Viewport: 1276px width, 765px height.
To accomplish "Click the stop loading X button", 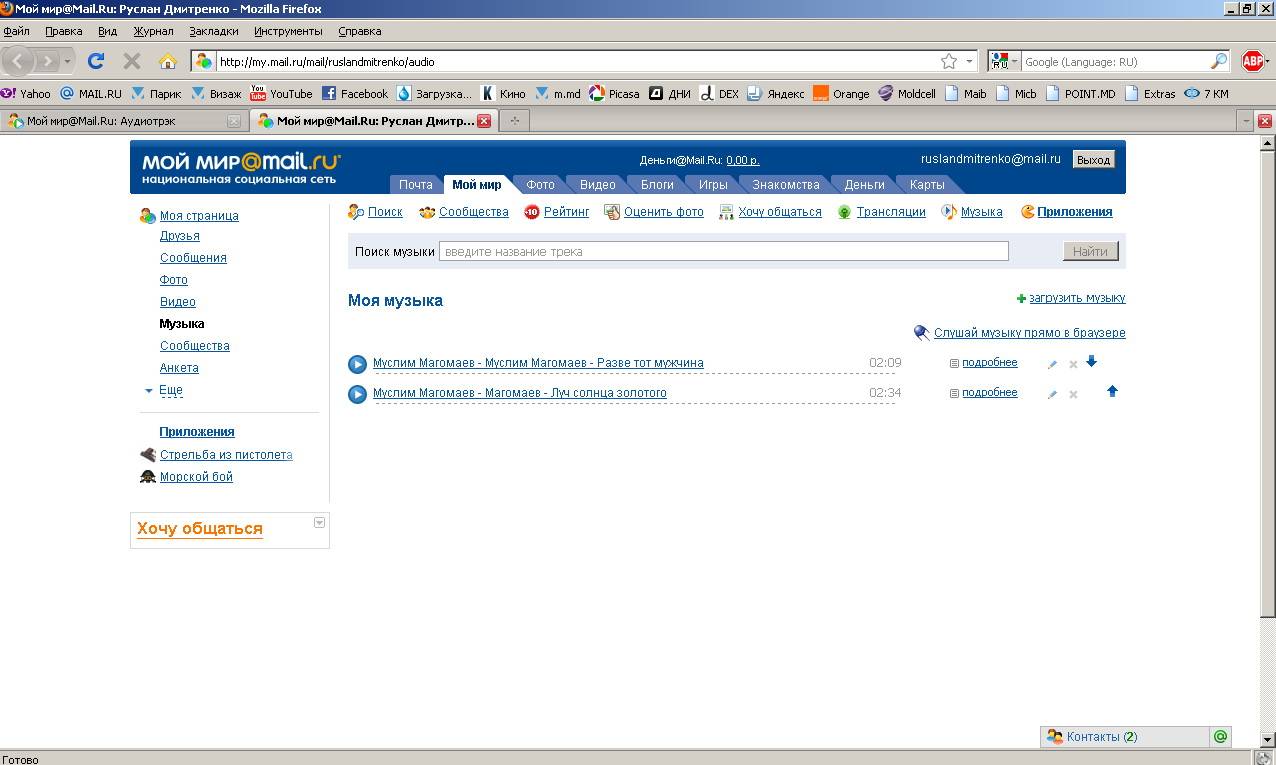I will (131, 61).
